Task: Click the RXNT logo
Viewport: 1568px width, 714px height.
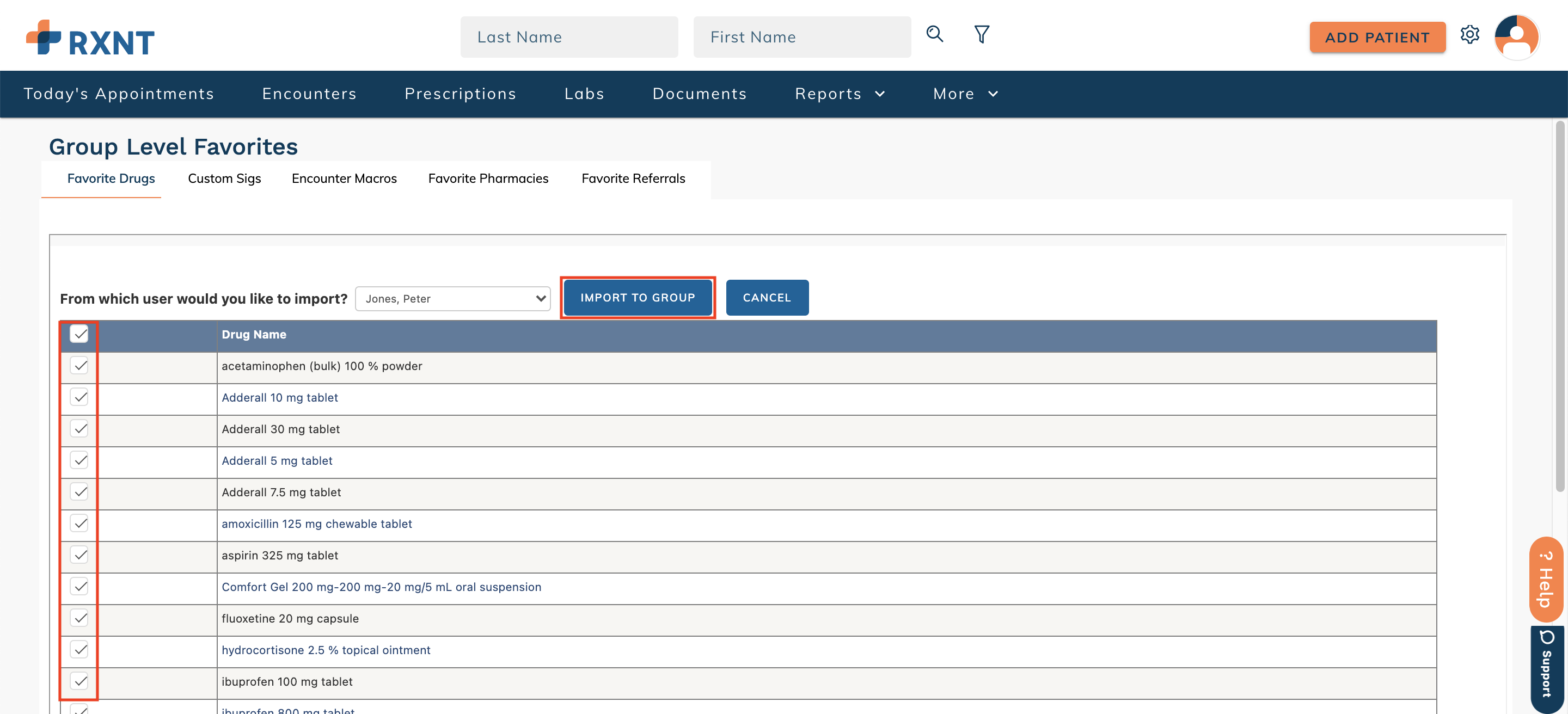Action: click(90, 38)
